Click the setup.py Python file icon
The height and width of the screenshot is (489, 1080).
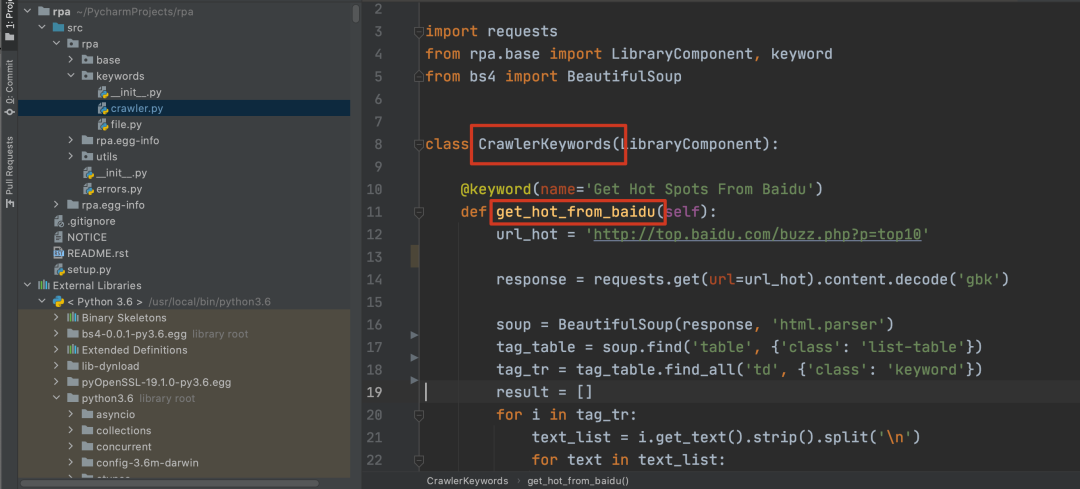click(59, 269)
